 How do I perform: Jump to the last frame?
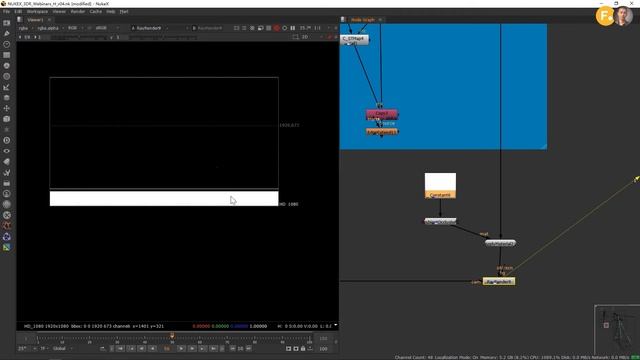(x=213, y=349)
